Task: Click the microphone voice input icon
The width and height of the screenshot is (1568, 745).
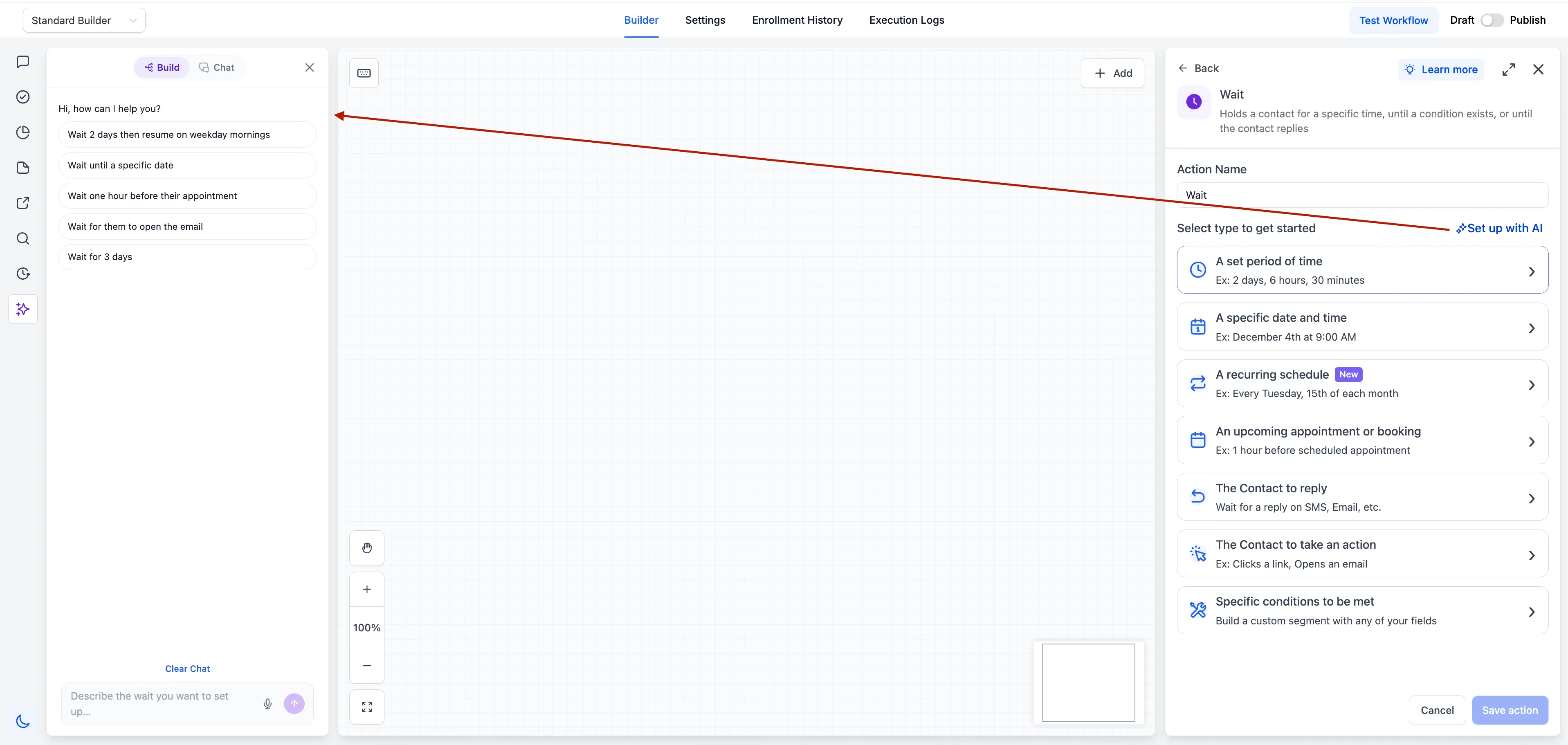Action: [x=267, y=704]
